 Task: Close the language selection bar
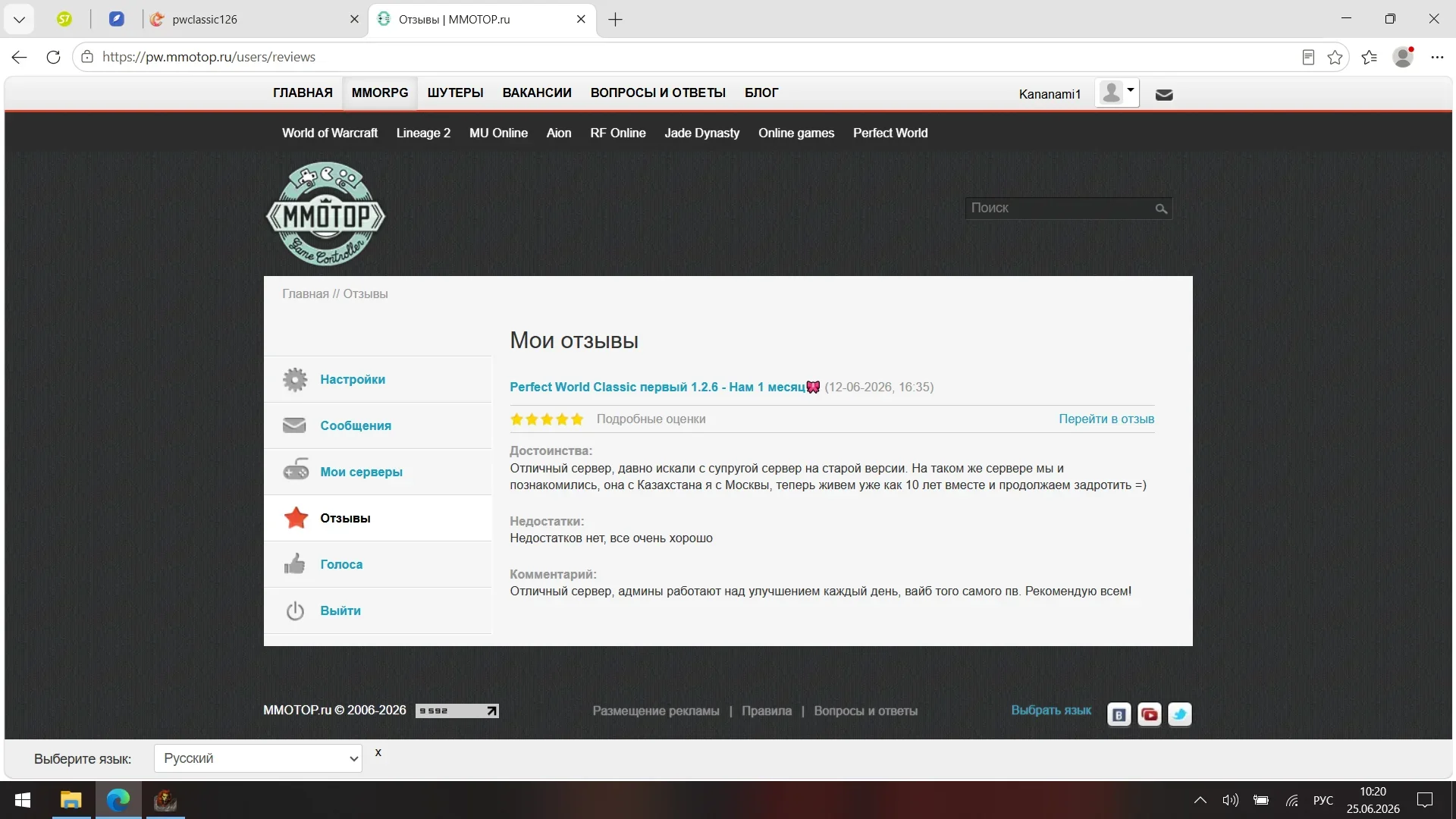click(x=378, y=752)
